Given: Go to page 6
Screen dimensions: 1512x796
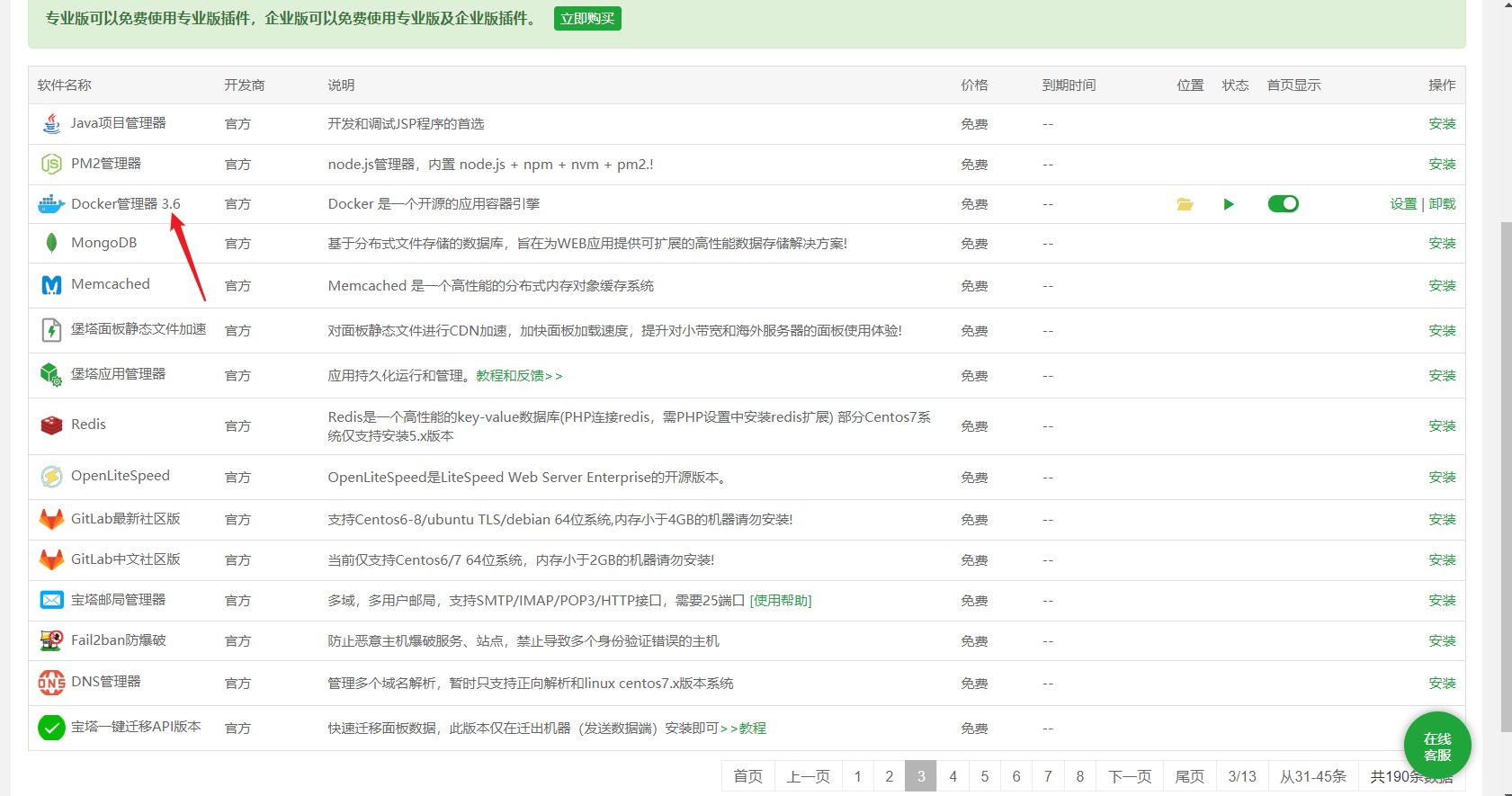Looking at the screenshot, I should 1016,776.
